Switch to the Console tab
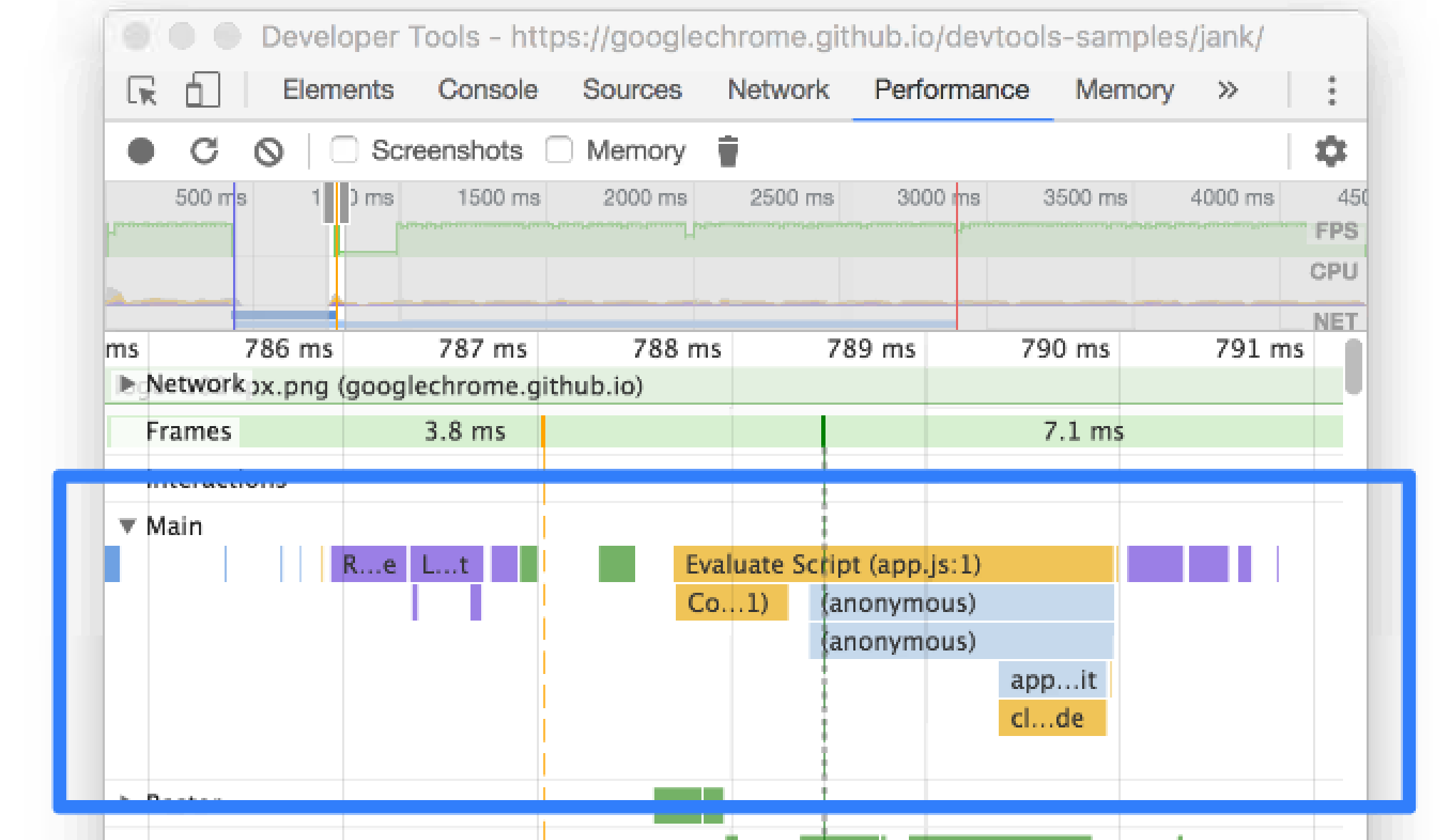The image size is (1440, 840). (487, 90)
